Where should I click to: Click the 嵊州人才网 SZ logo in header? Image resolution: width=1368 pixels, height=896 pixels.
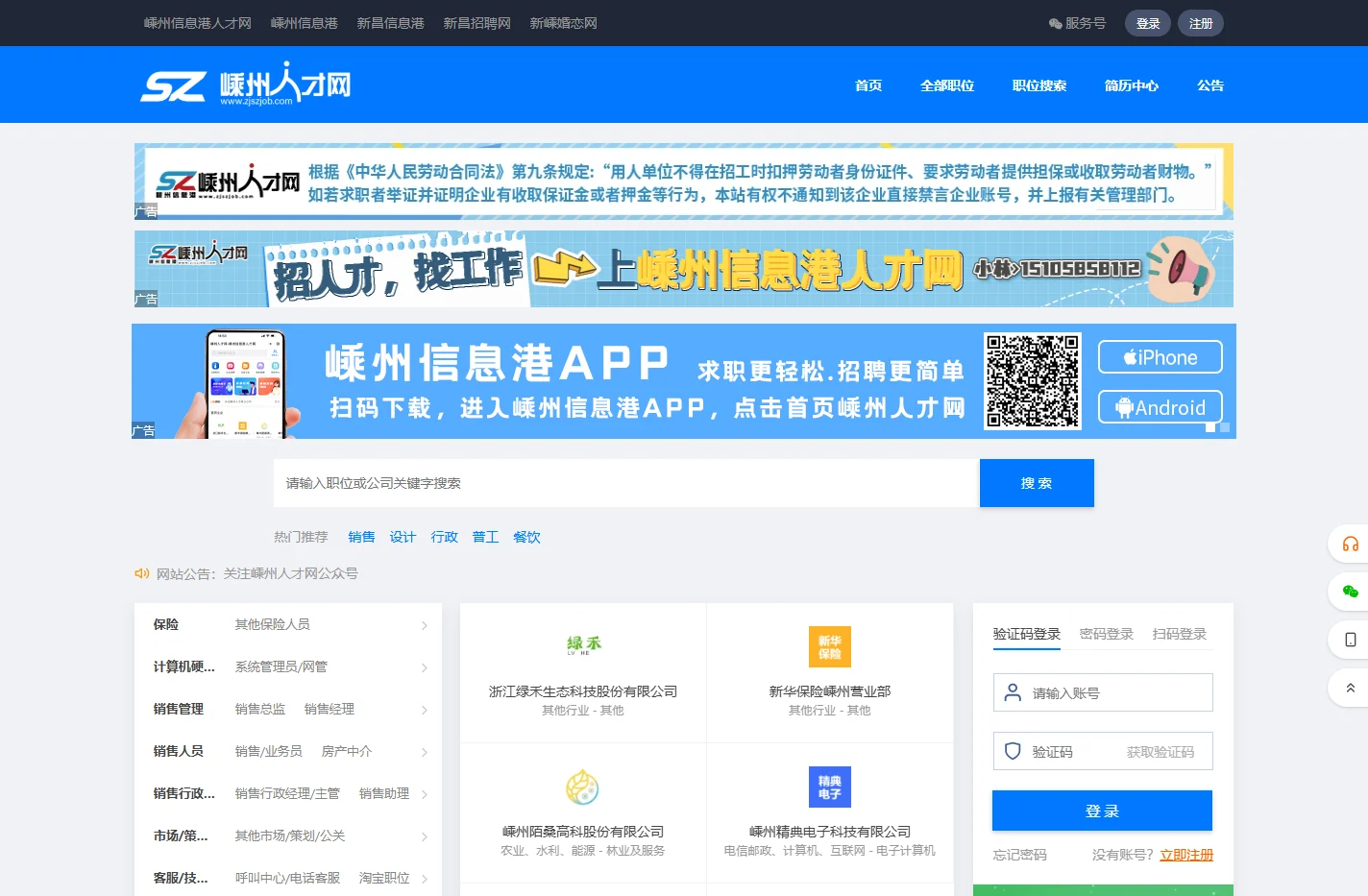[246, 85]
